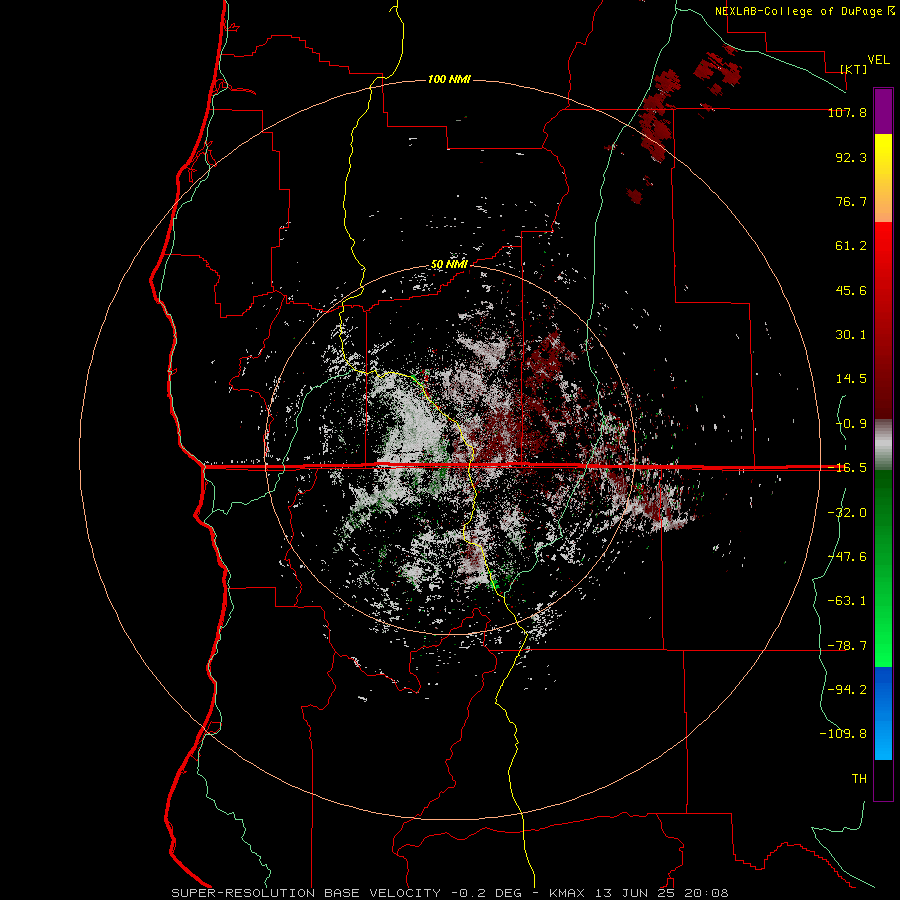Click the 30.1 velocity scale value
Viewport: 900px width, 900px height.
(851, 335)
